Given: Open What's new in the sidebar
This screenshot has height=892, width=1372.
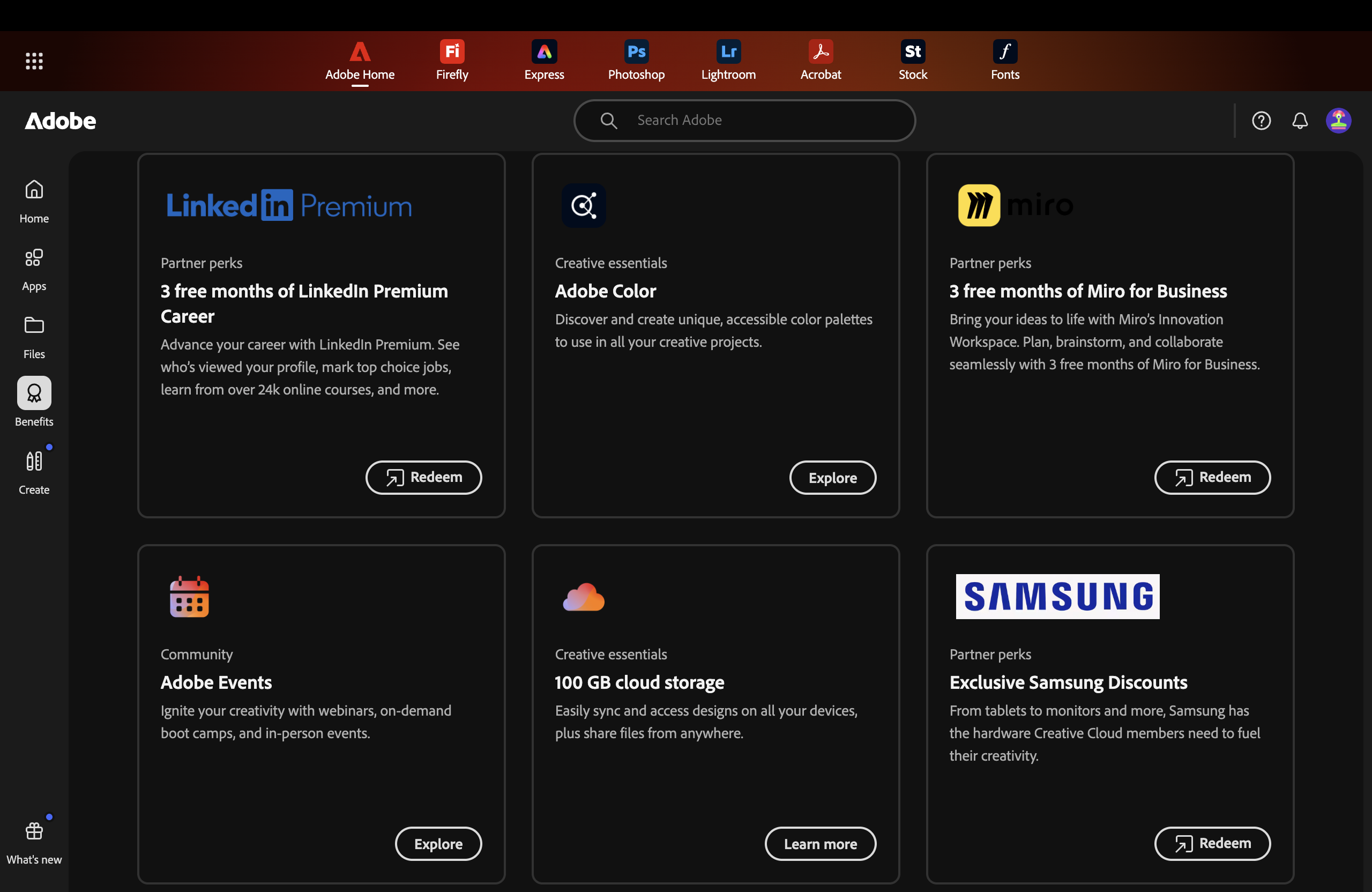Looking at the screenshot, I should tap(34, 842).
